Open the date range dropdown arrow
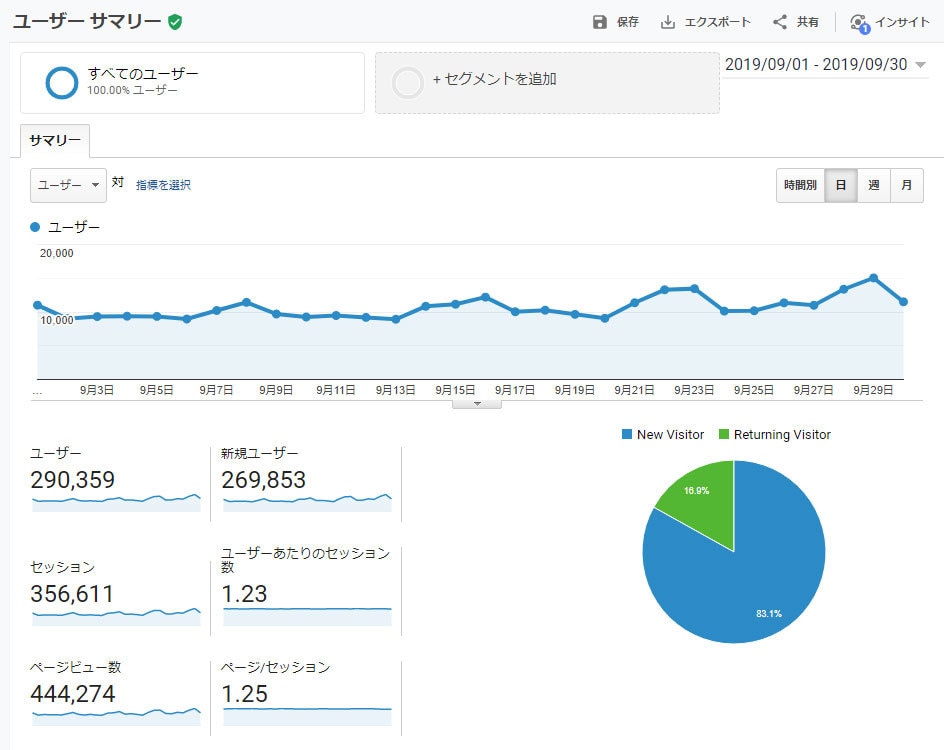 pyautogui.click(x=920, y=65)
